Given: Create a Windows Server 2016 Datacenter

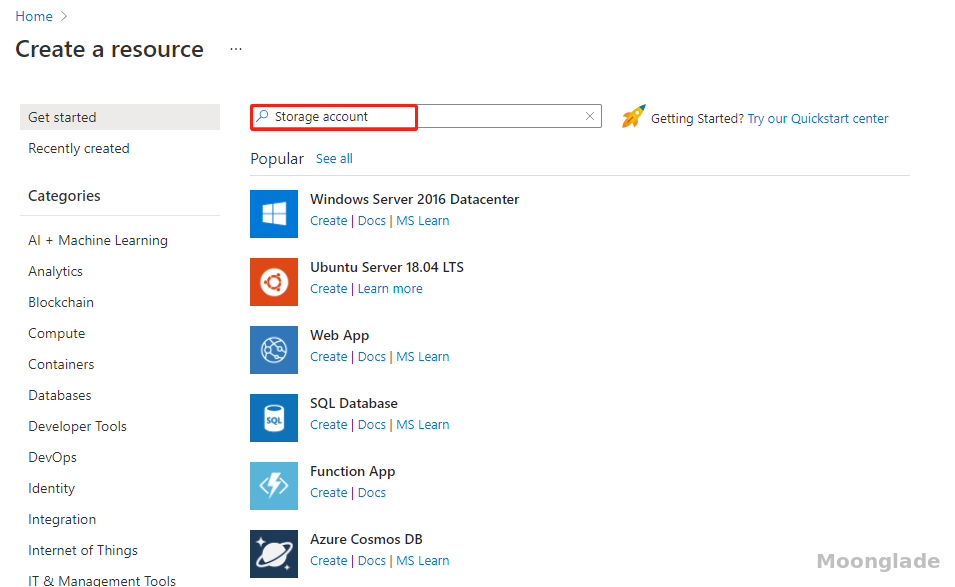Looking at the screenshot, I should [328, 220].
